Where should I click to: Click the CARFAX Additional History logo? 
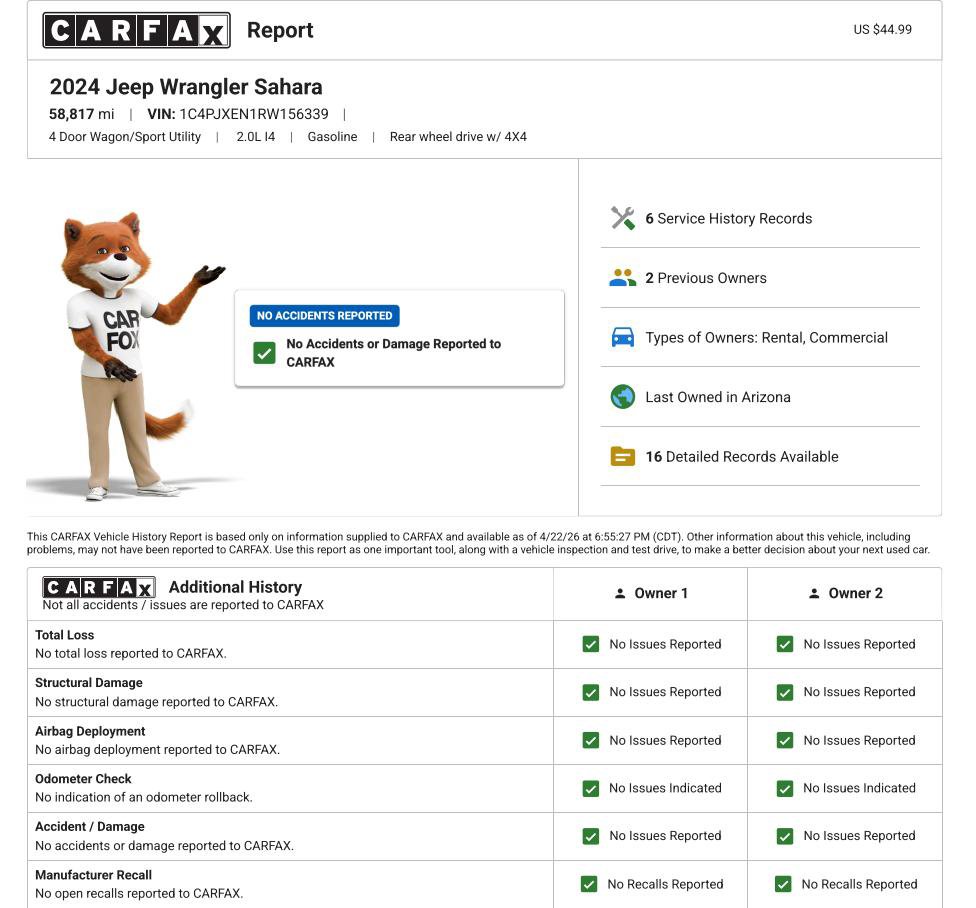[x=98, y=587]
